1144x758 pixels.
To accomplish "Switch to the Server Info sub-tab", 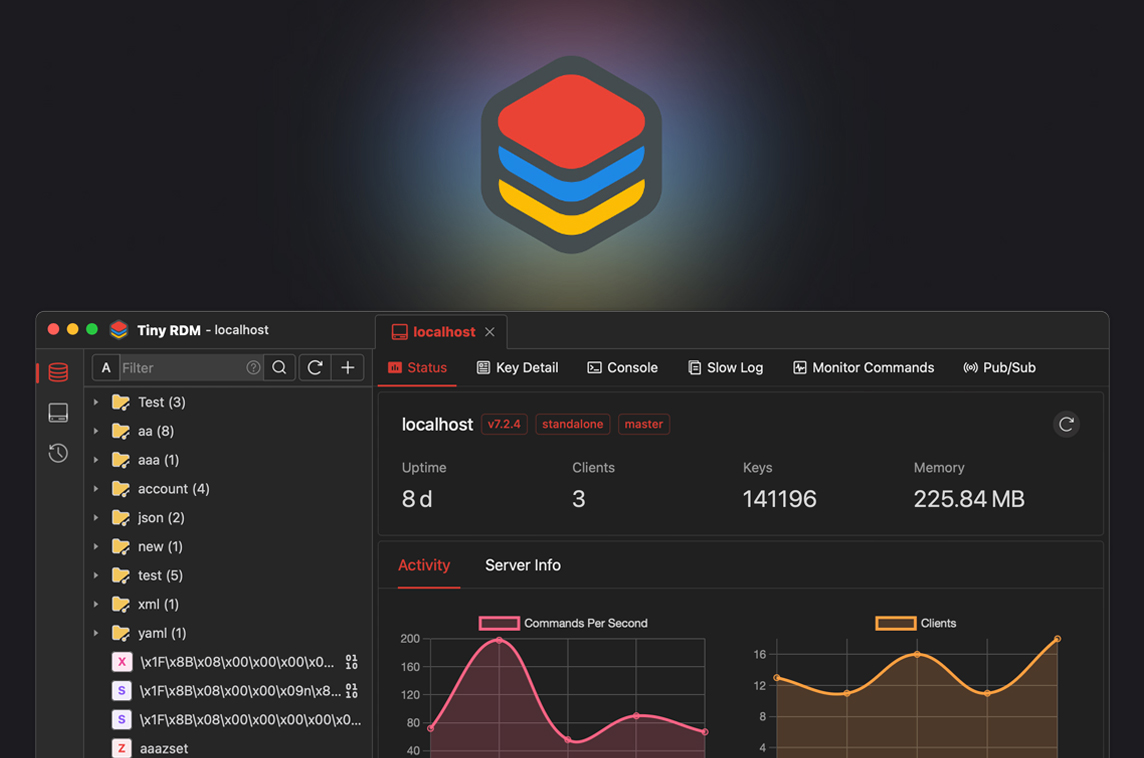I will pos(523,565).
